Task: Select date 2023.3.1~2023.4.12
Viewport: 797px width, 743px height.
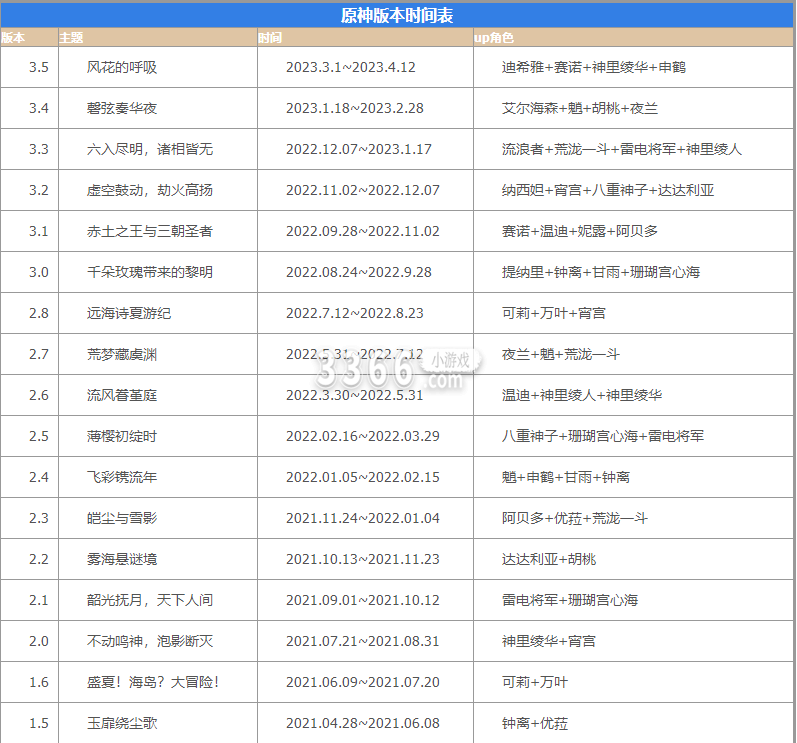Action: [x=351, y=67]
